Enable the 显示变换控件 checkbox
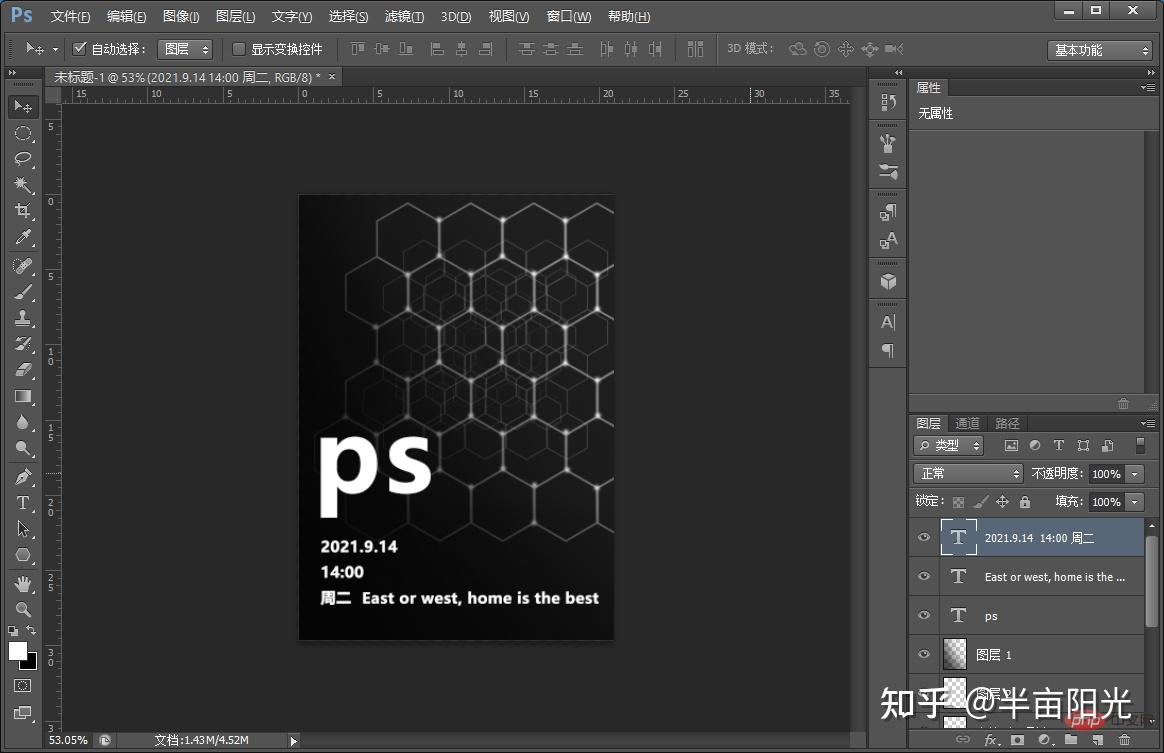This screenshot has height=753, width=1164. 238,49
